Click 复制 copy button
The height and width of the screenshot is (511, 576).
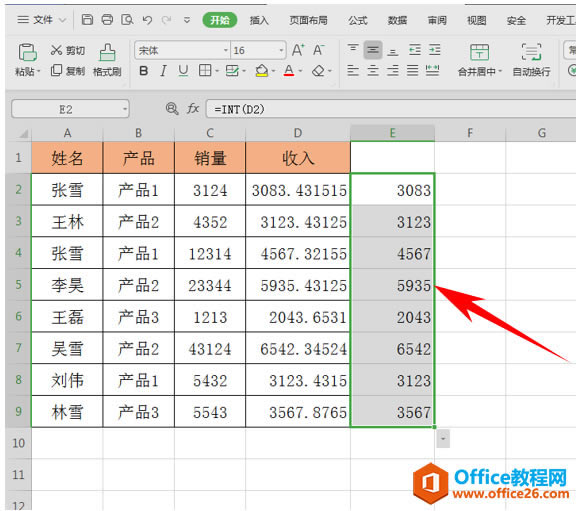[68, 71]
